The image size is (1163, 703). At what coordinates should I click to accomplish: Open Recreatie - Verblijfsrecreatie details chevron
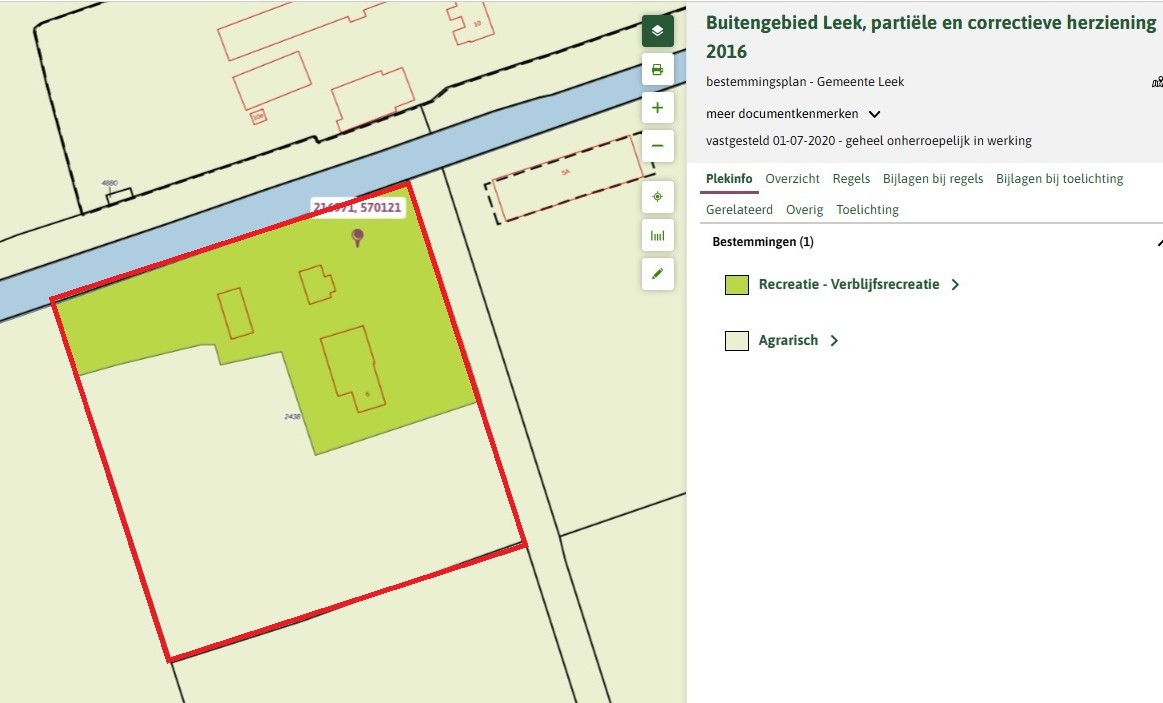(955, 285)
